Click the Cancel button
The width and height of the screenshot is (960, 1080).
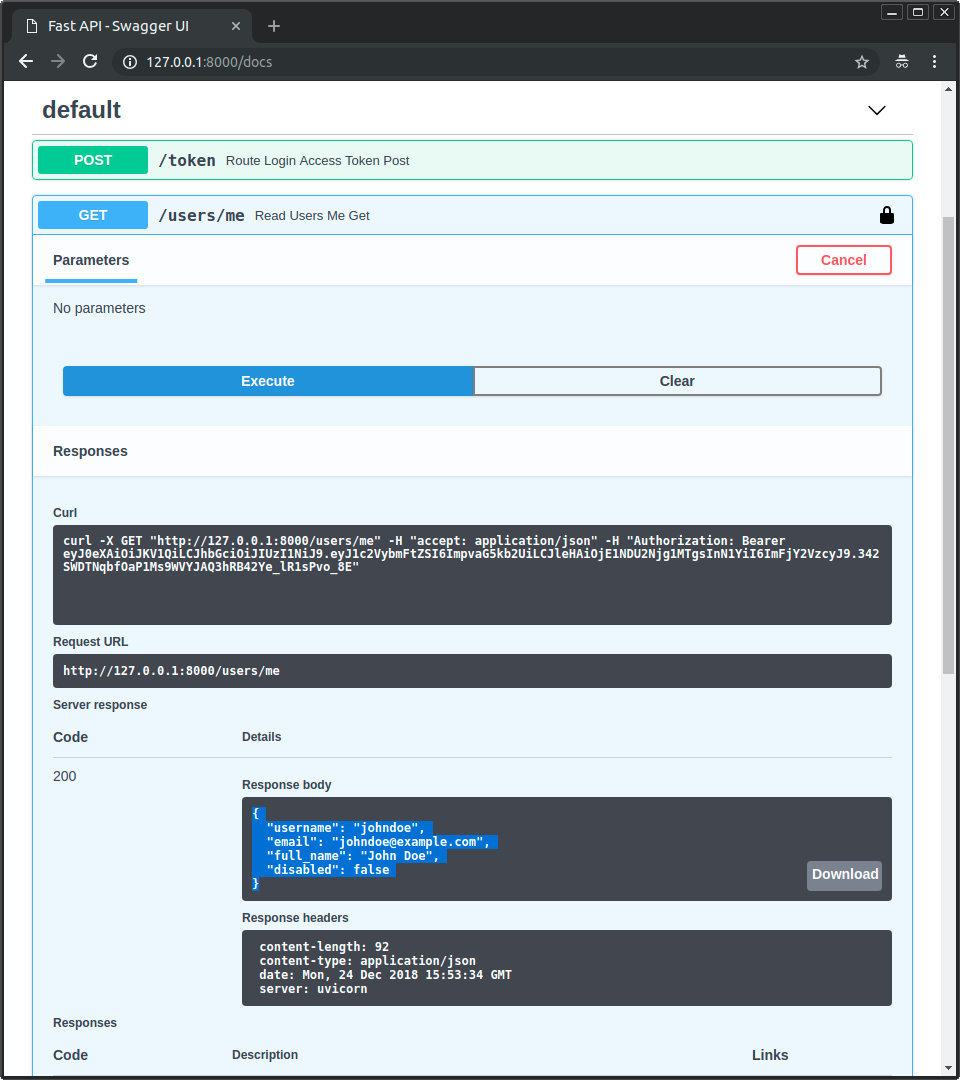coord(843,260)
